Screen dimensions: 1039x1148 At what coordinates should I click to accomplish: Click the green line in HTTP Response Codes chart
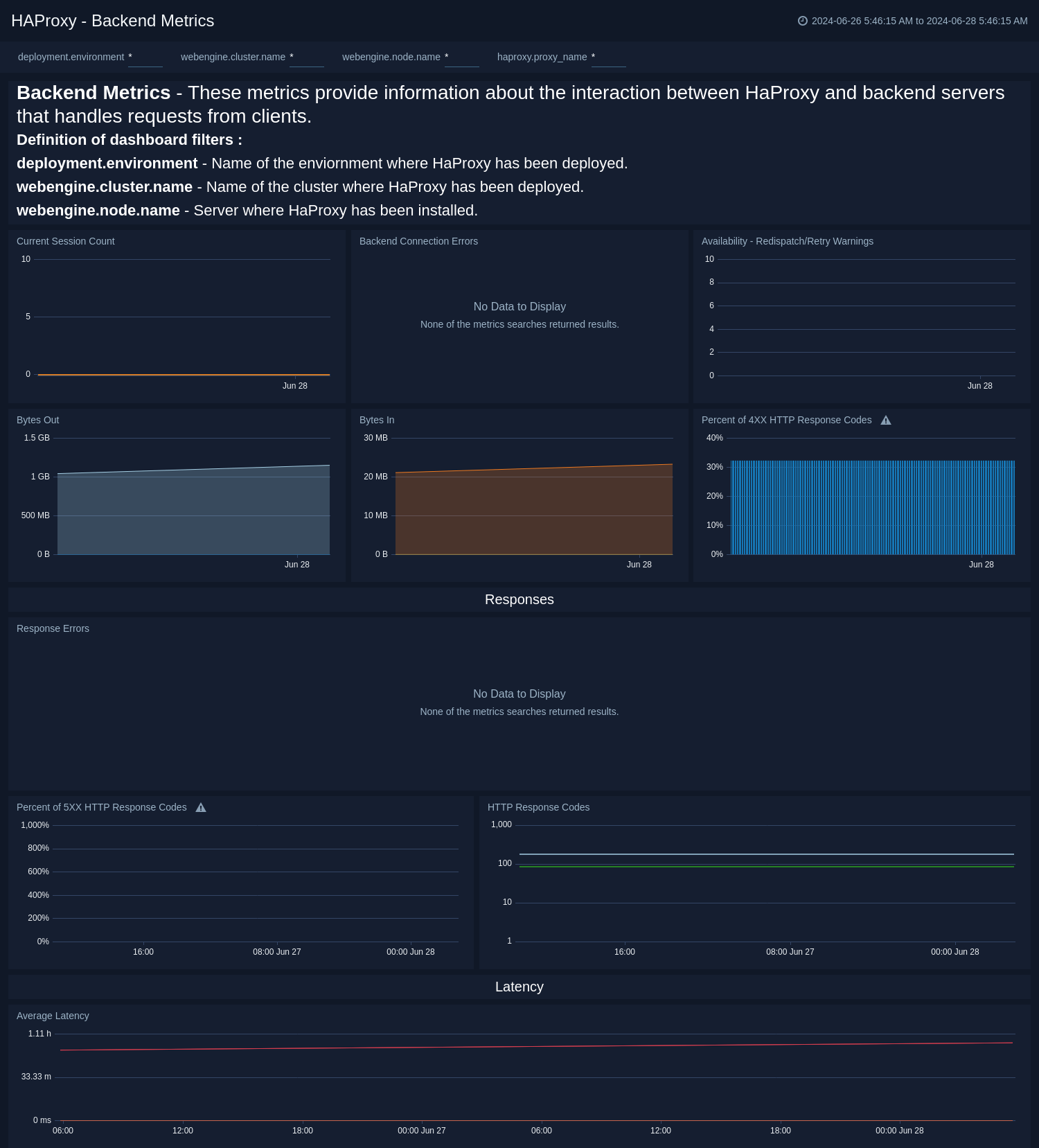tap(766, 866)
